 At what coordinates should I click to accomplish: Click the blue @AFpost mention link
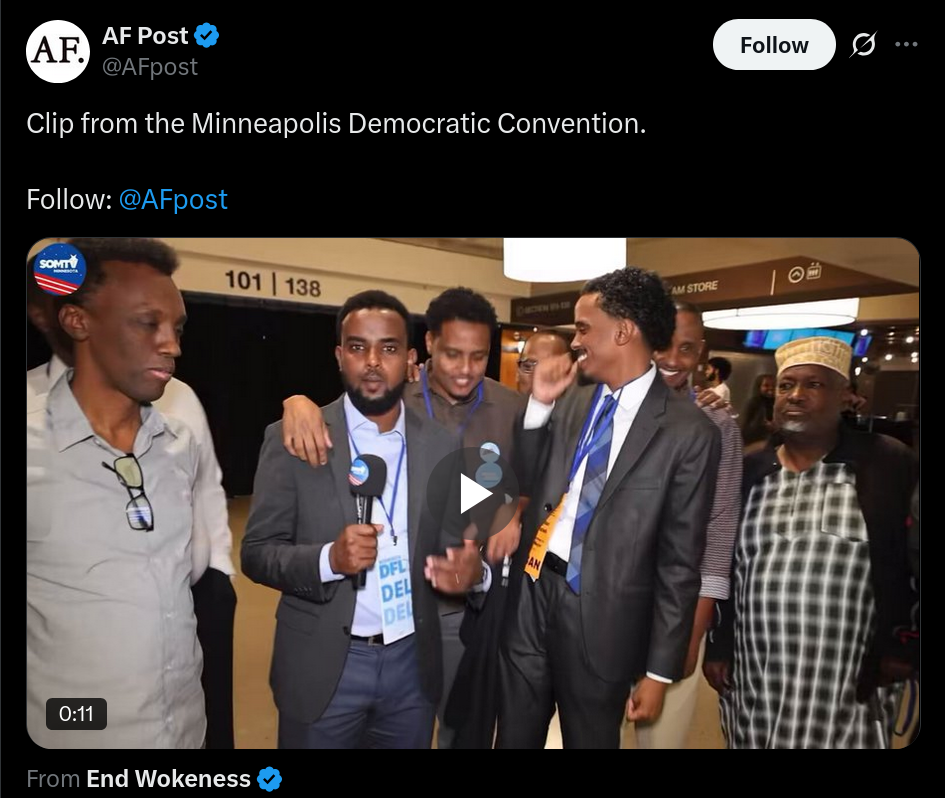(173, 200)
